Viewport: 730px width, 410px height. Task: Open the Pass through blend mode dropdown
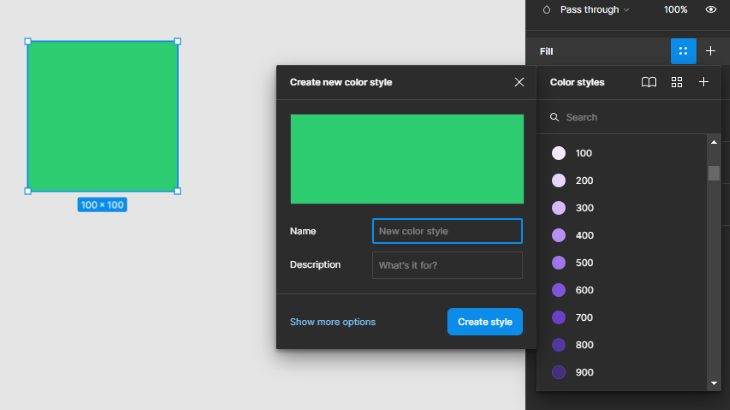594,10
